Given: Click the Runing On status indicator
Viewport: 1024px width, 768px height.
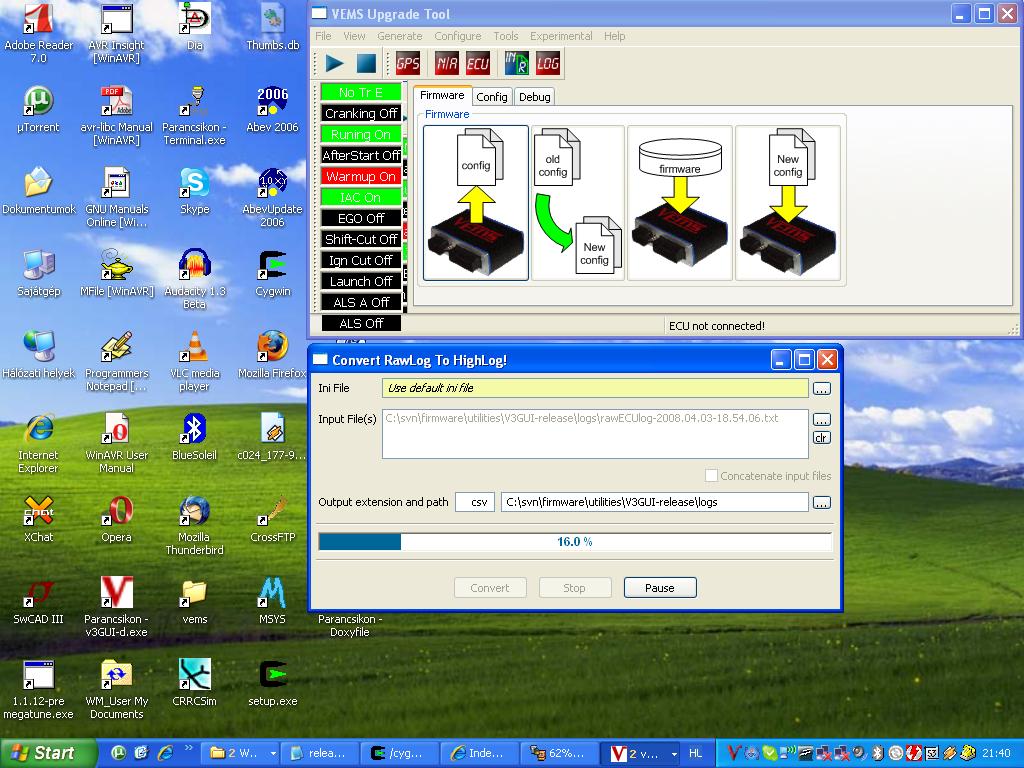Looking at the screenshot, I should (x=360, y=134).
